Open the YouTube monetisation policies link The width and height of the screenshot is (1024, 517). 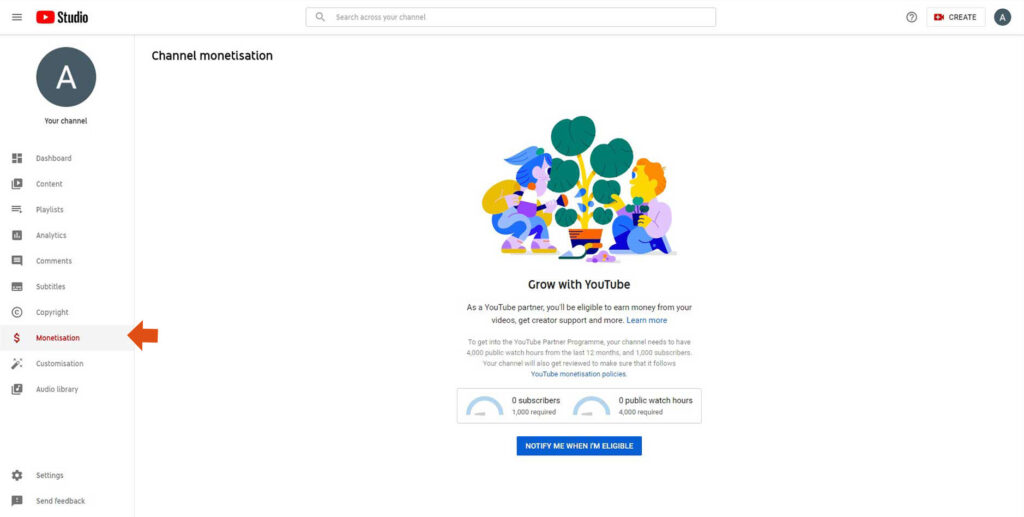pyautogui.click(x=578, y=374)
